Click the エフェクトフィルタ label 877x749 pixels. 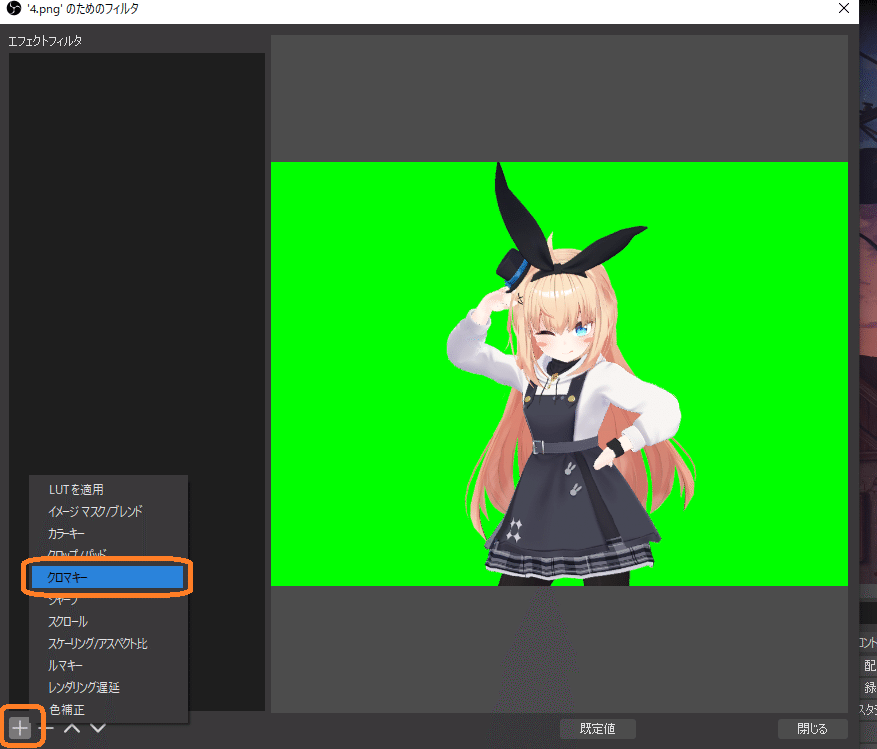[x=45, y=41]
